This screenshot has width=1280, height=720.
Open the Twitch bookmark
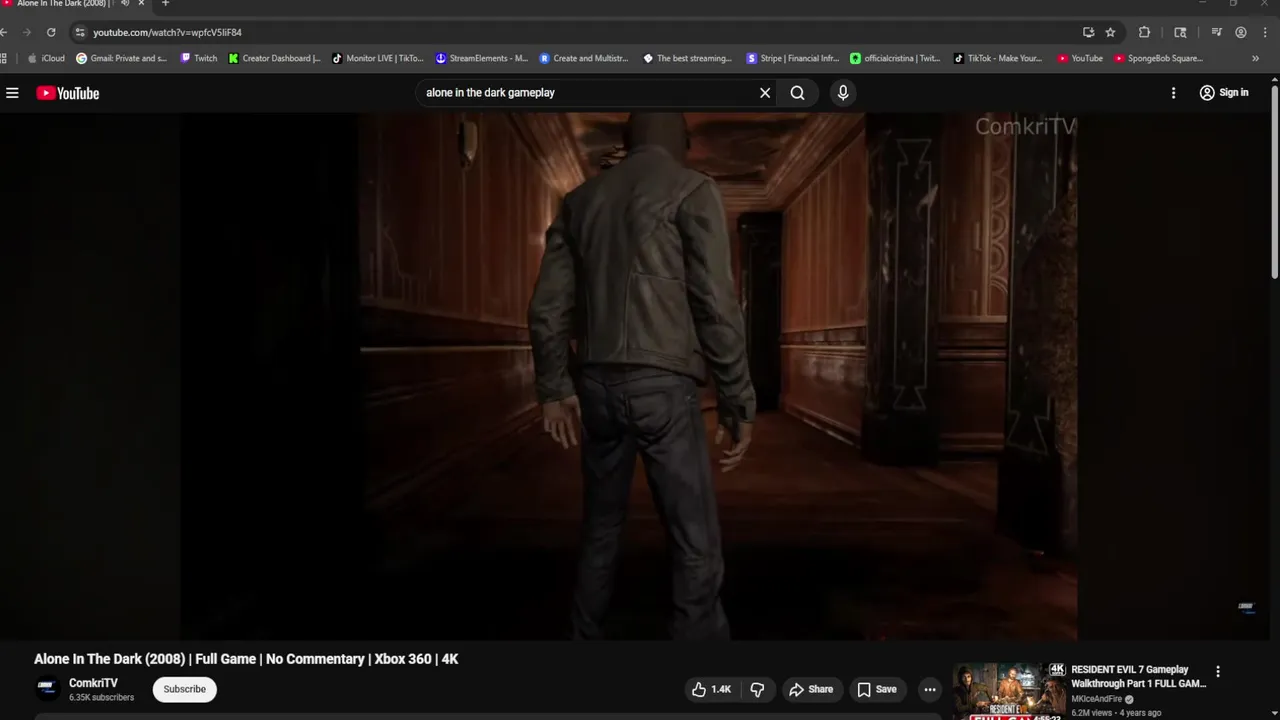[198, 58]
